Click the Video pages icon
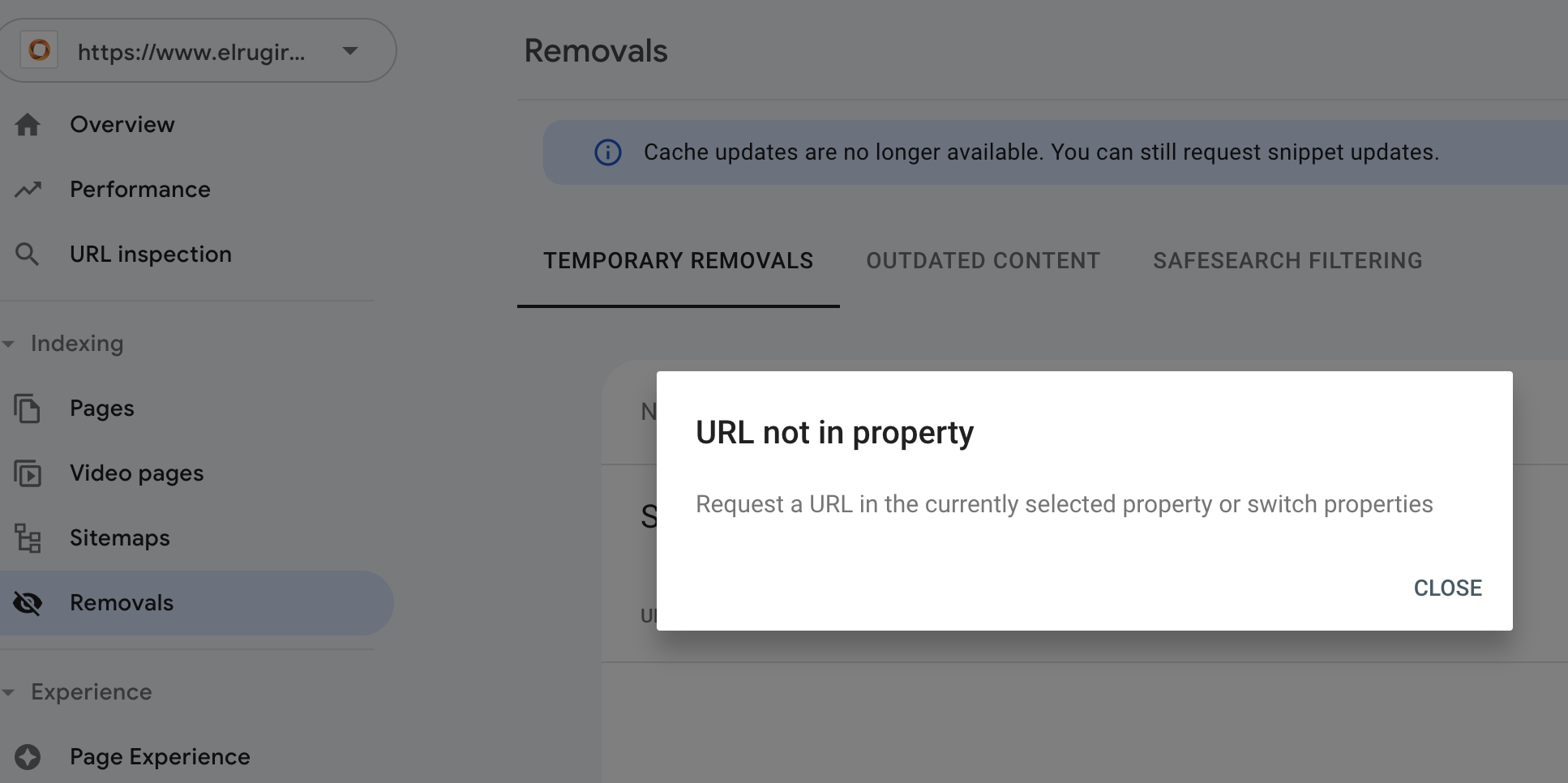 coord(28,473)
